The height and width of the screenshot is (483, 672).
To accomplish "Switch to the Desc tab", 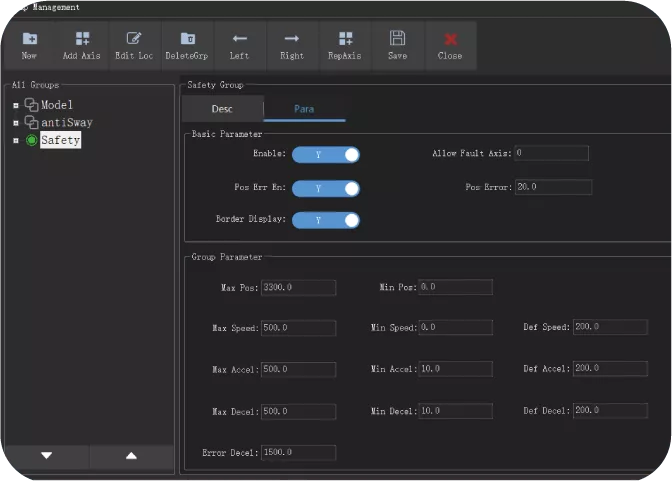I will (222, 109).
